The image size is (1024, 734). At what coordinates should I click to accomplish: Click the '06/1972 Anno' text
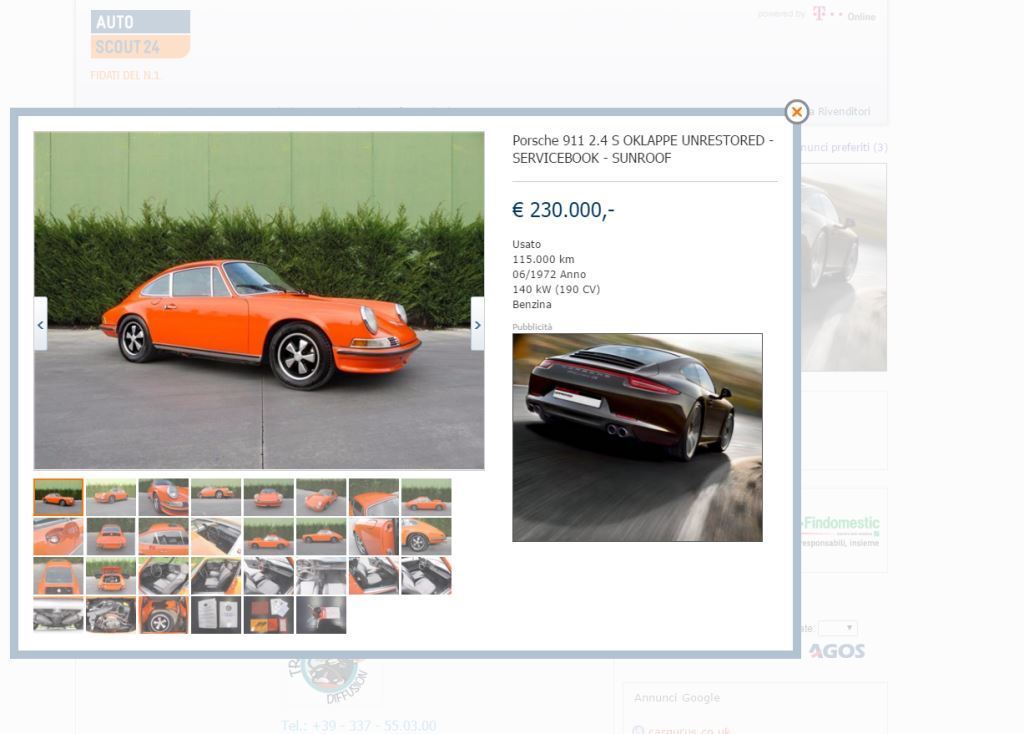(x=549, y=274)
